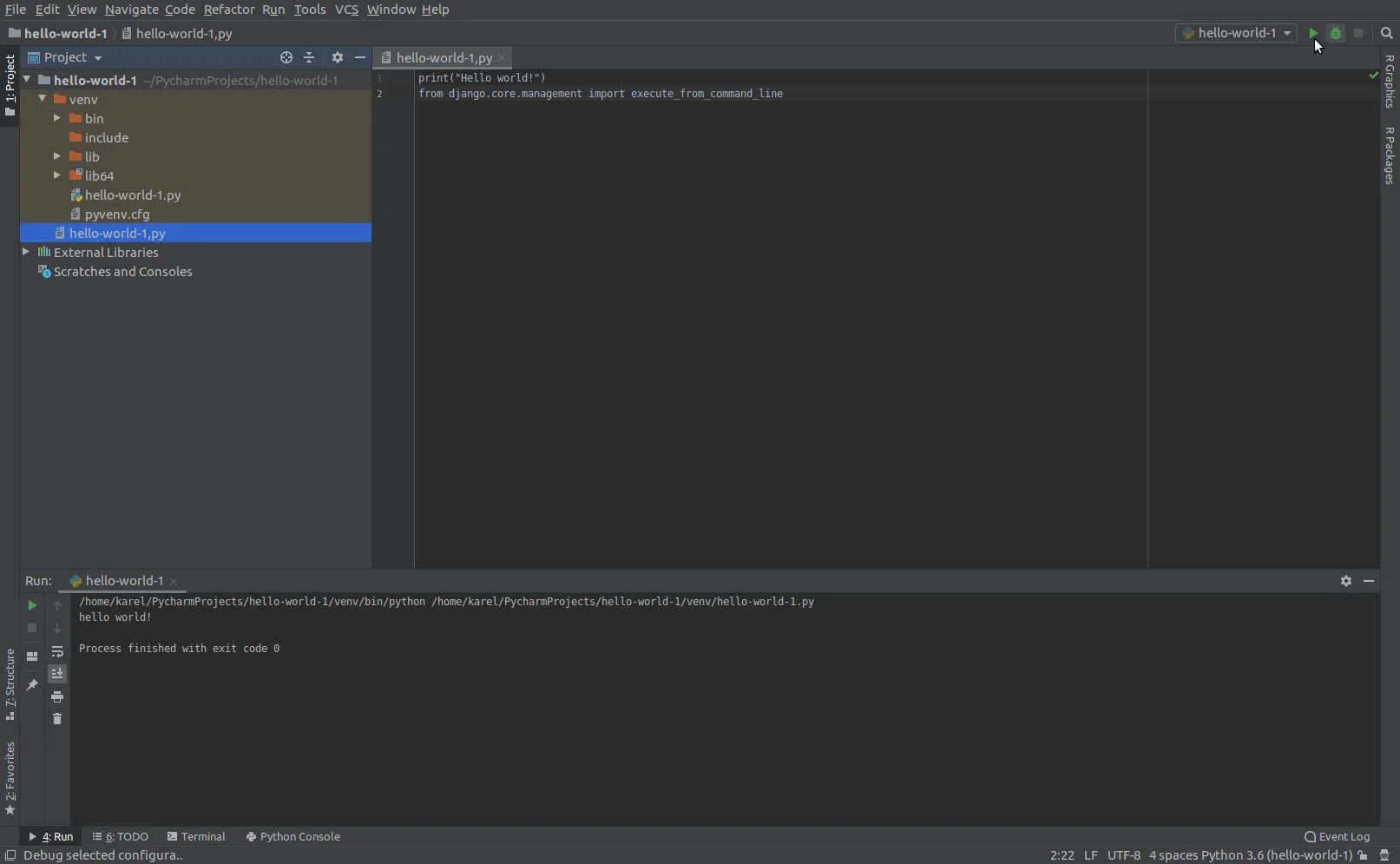The width and height of the screenshot is (1400, 864).
Task: Open Search Everywhere magnifier icon
Action: [x=1386, y=33]
